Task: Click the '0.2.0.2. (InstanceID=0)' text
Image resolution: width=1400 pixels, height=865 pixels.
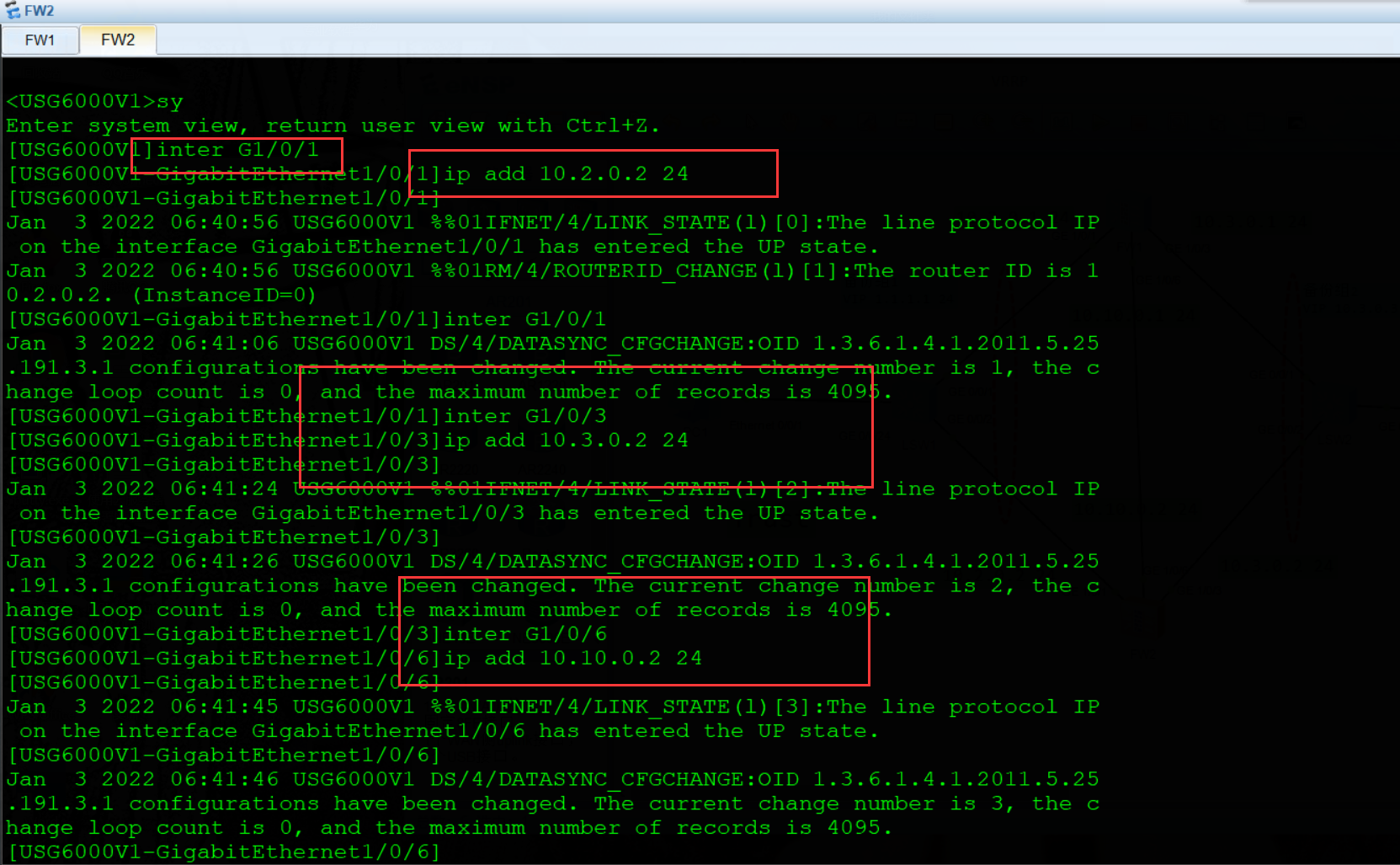Action: click(161, 296)
